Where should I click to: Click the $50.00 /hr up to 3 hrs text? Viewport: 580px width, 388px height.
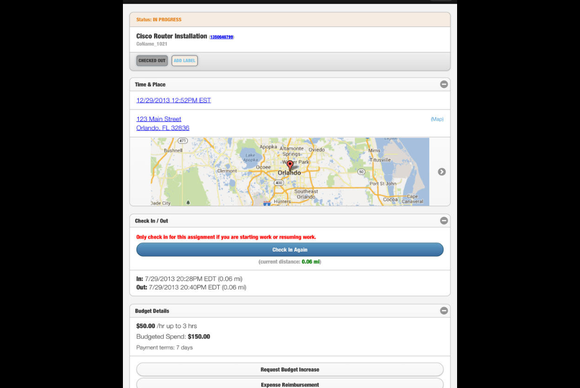pyautogui.click(x=166, y=326)
